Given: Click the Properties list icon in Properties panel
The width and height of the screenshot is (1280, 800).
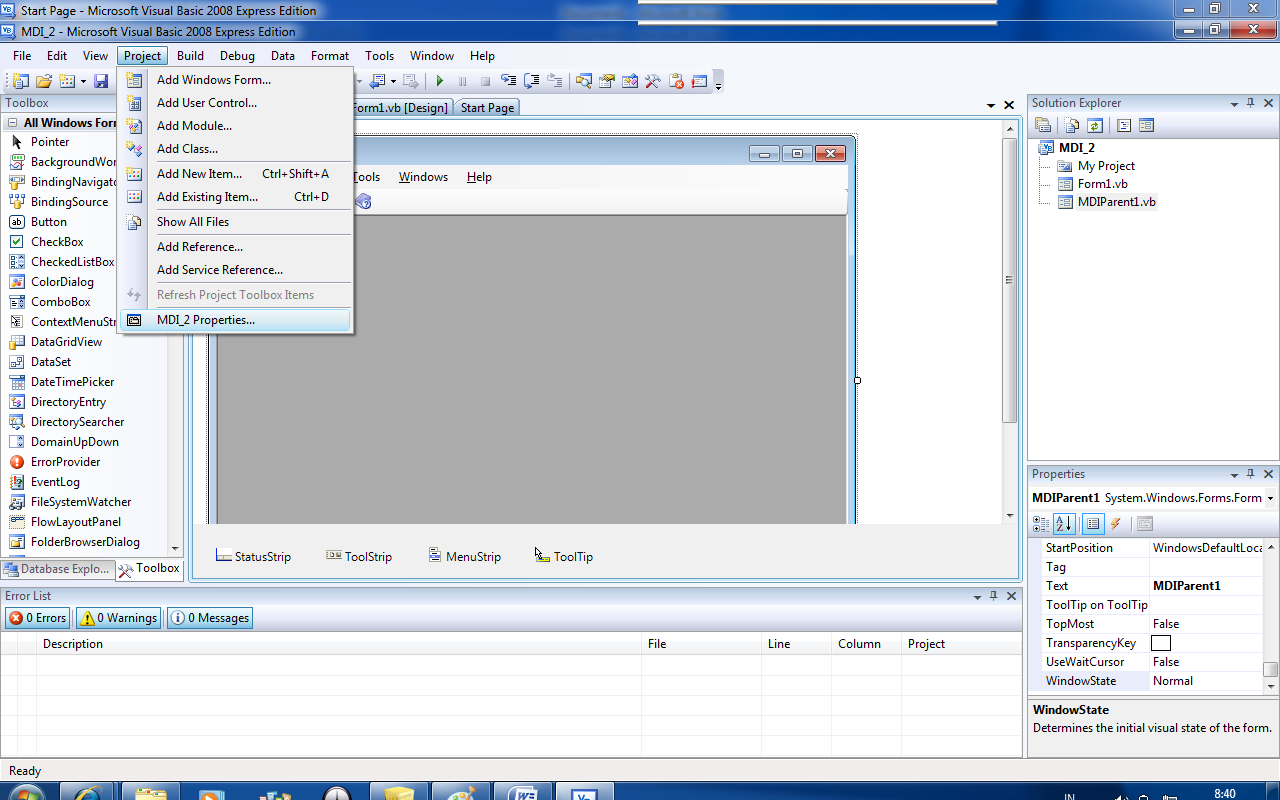Looking at the screenshot, I should (1093, 523).
